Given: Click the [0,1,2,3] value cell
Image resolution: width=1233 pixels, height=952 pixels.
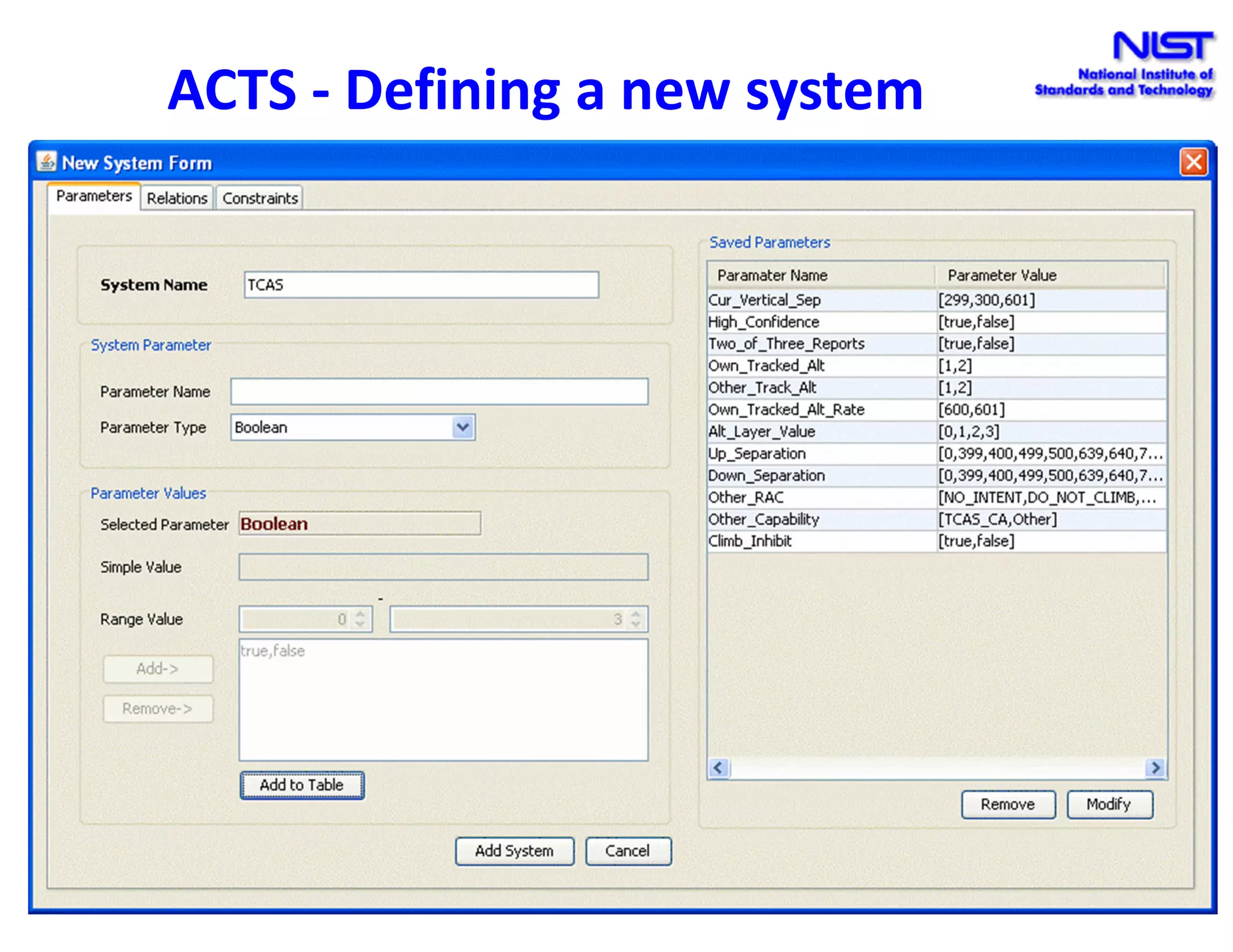Looking at the screenshot, I should coord(1051,431).
